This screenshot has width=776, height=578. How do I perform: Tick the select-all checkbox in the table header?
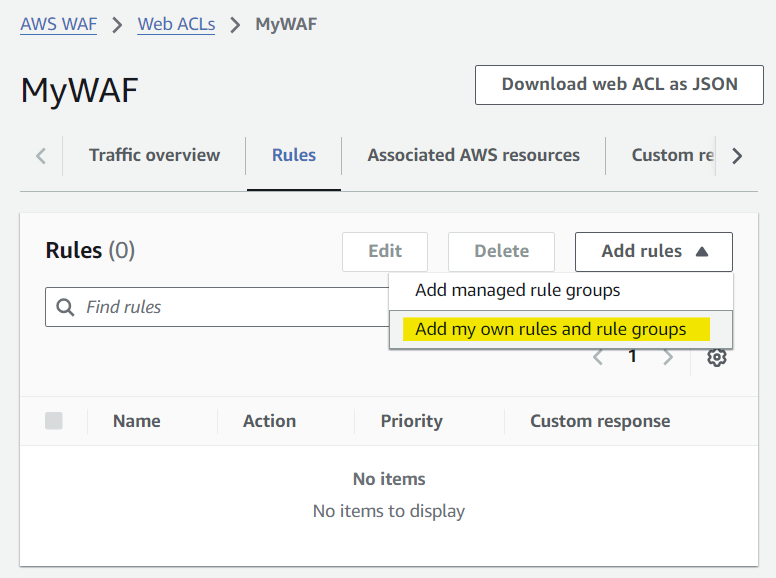54,421
